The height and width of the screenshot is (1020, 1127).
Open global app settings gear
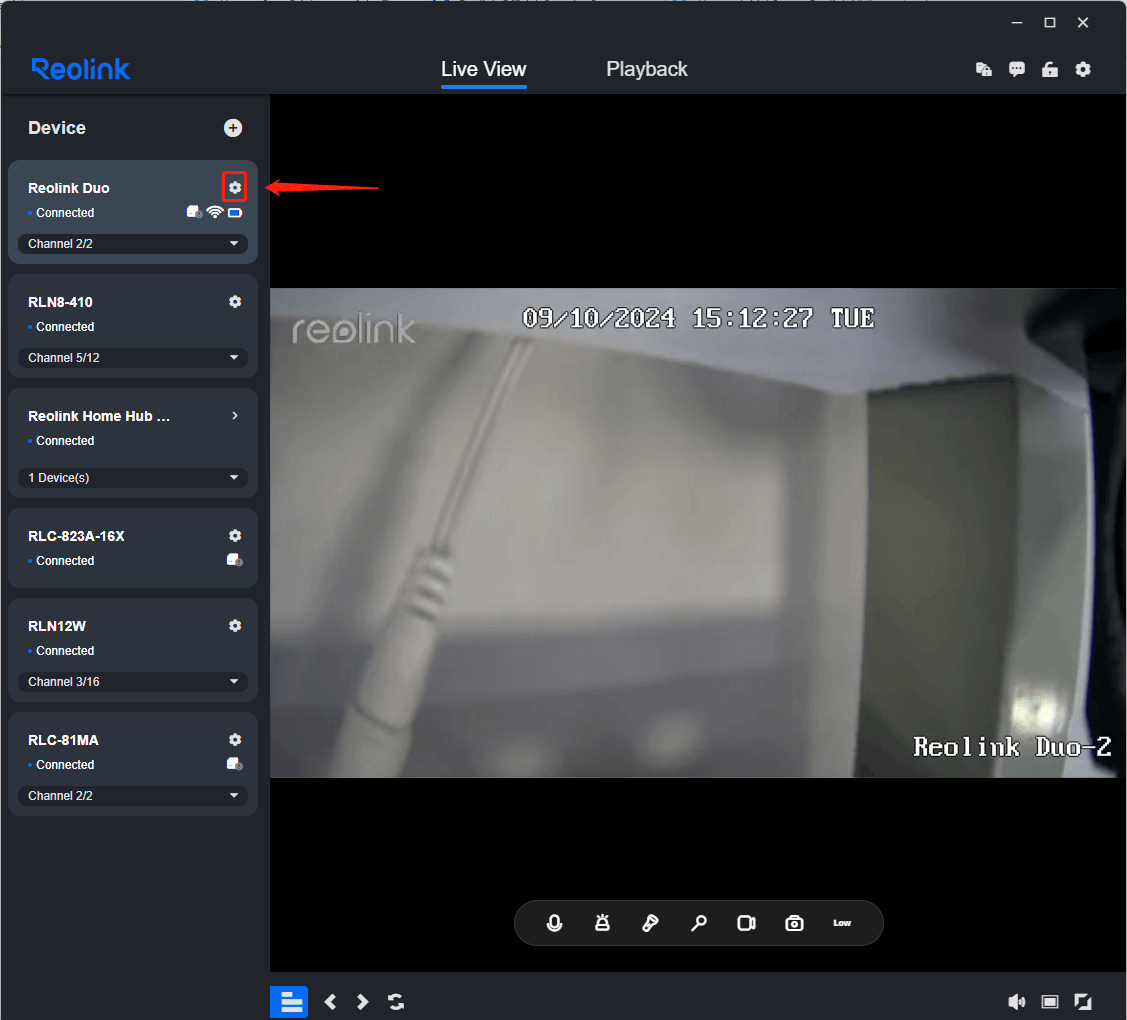pyautogui.click(x=1083, y=70)
